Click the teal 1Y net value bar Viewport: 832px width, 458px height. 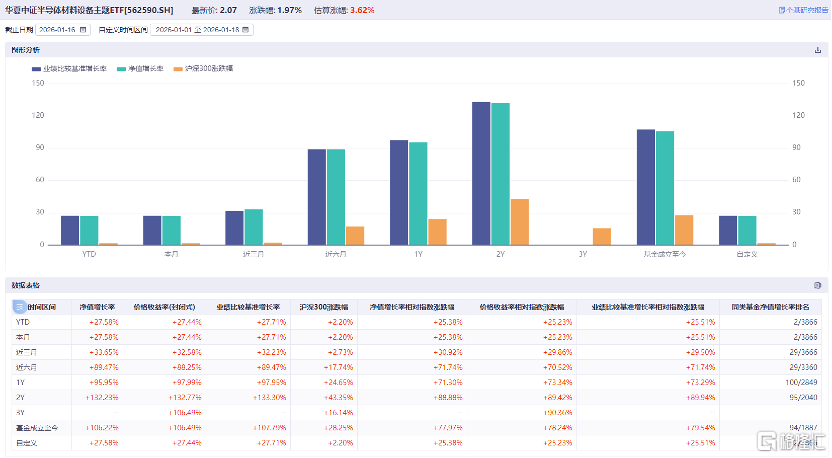tap(418, 194)
